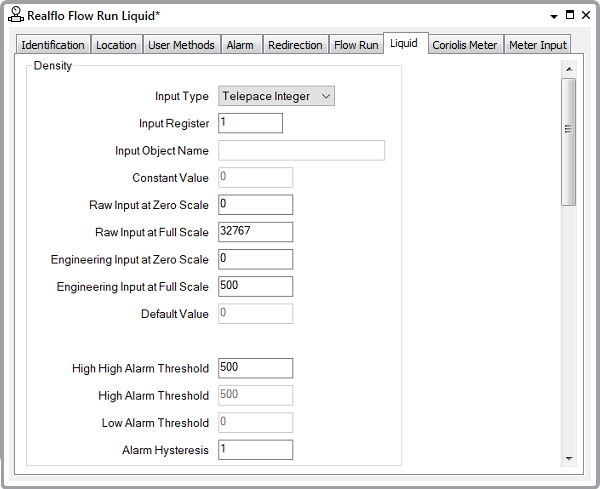Select the User Methods tab
The width and height of the screenshot is (600, 489).
181,45
